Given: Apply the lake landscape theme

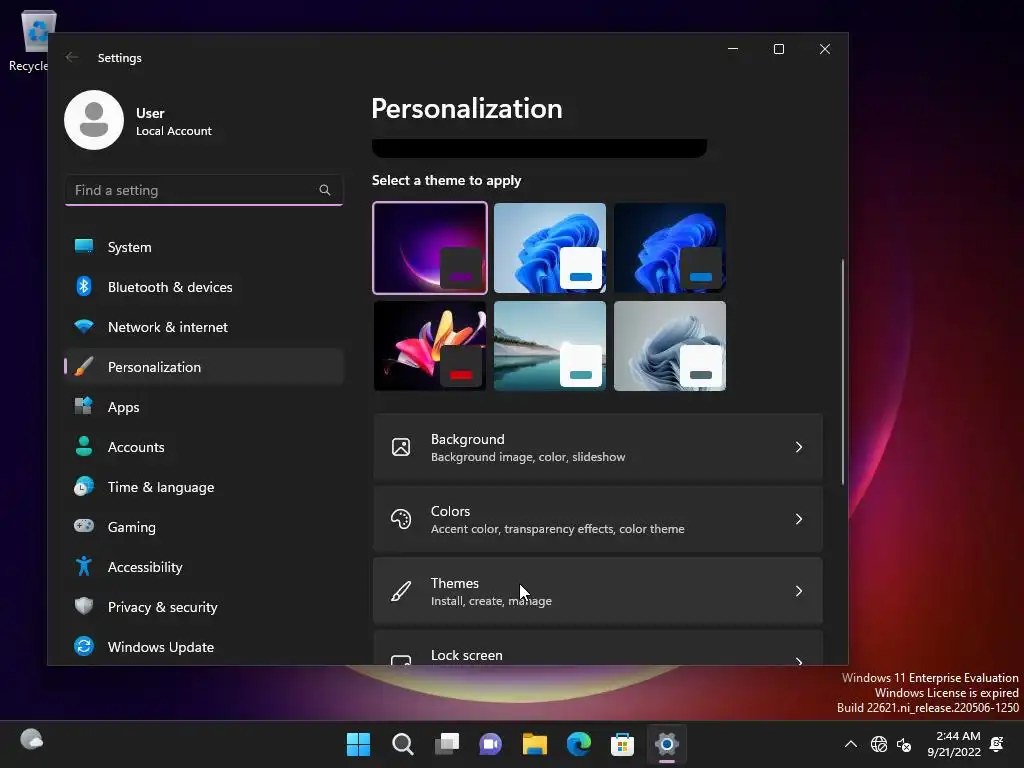Looking at the screenshot, I should [x=550, y=346].
